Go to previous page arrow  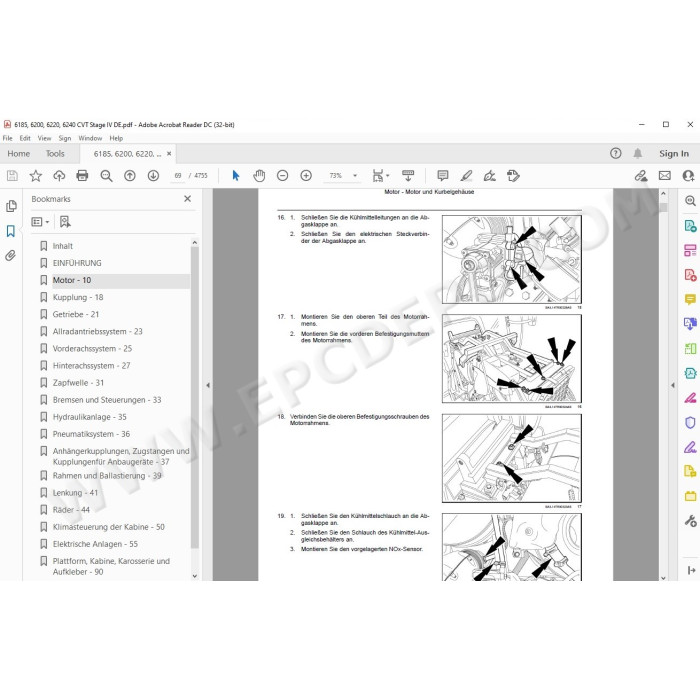tap(130, 176)
